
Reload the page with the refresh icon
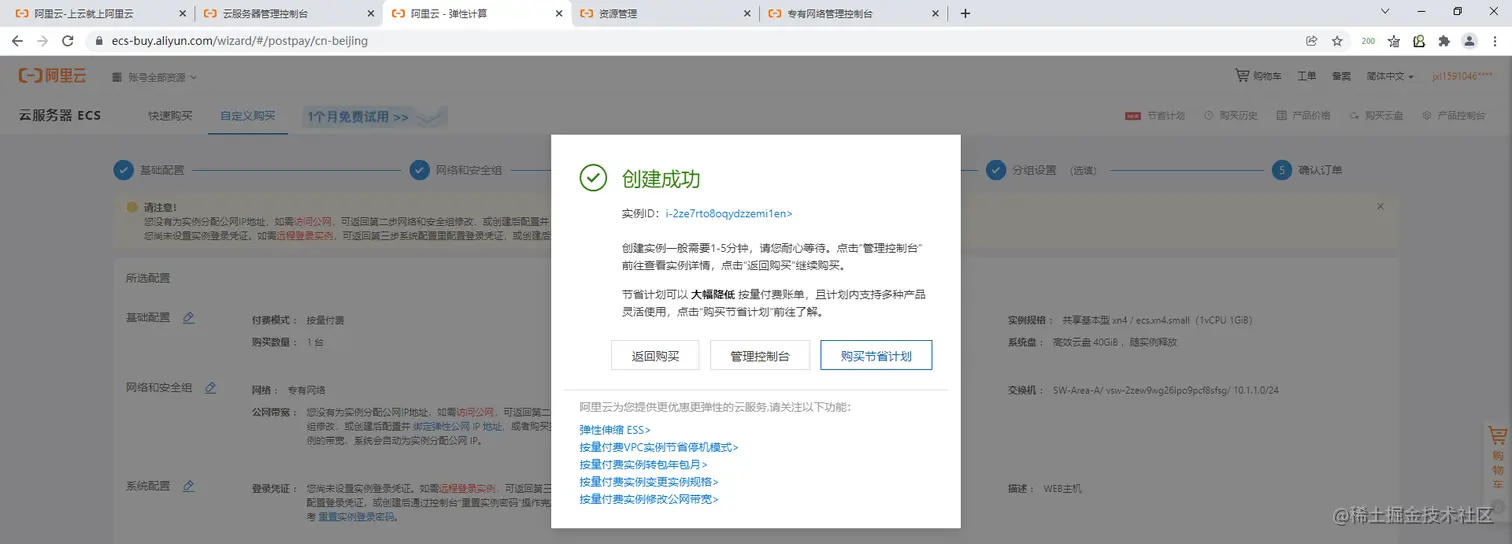[x=68, y=41]
